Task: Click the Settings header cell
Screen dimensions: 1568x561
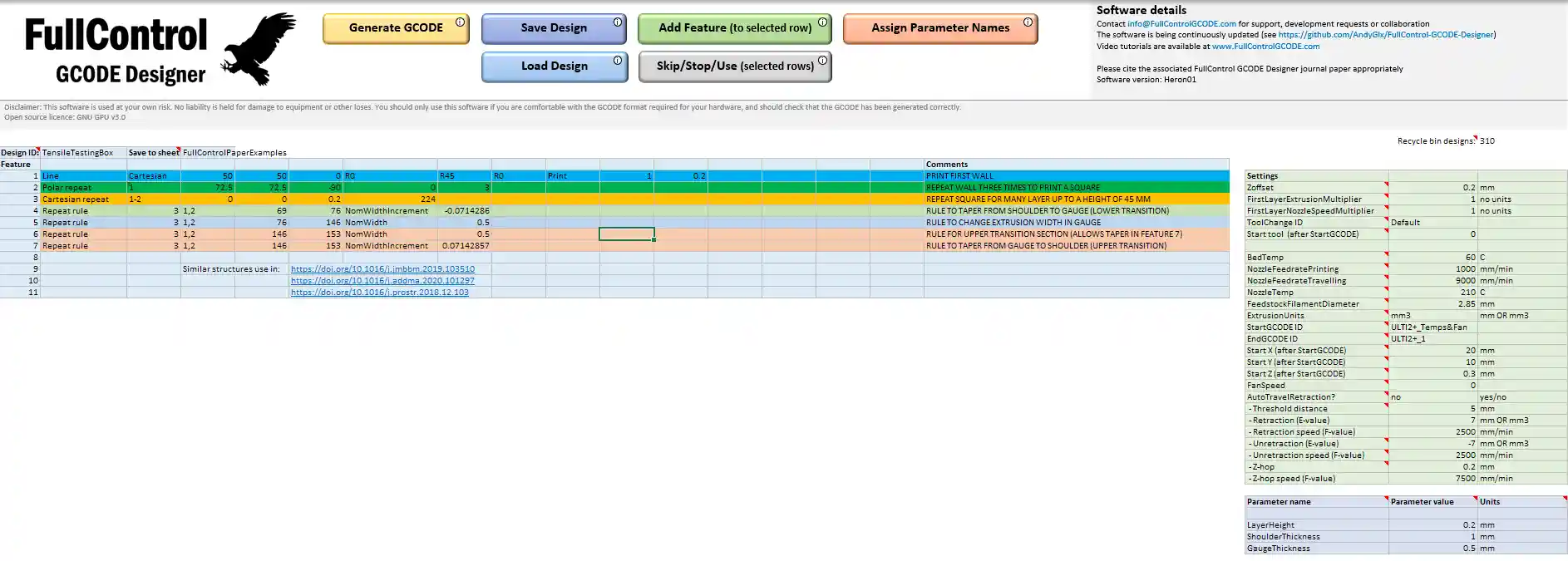Action: point(1316,176)
